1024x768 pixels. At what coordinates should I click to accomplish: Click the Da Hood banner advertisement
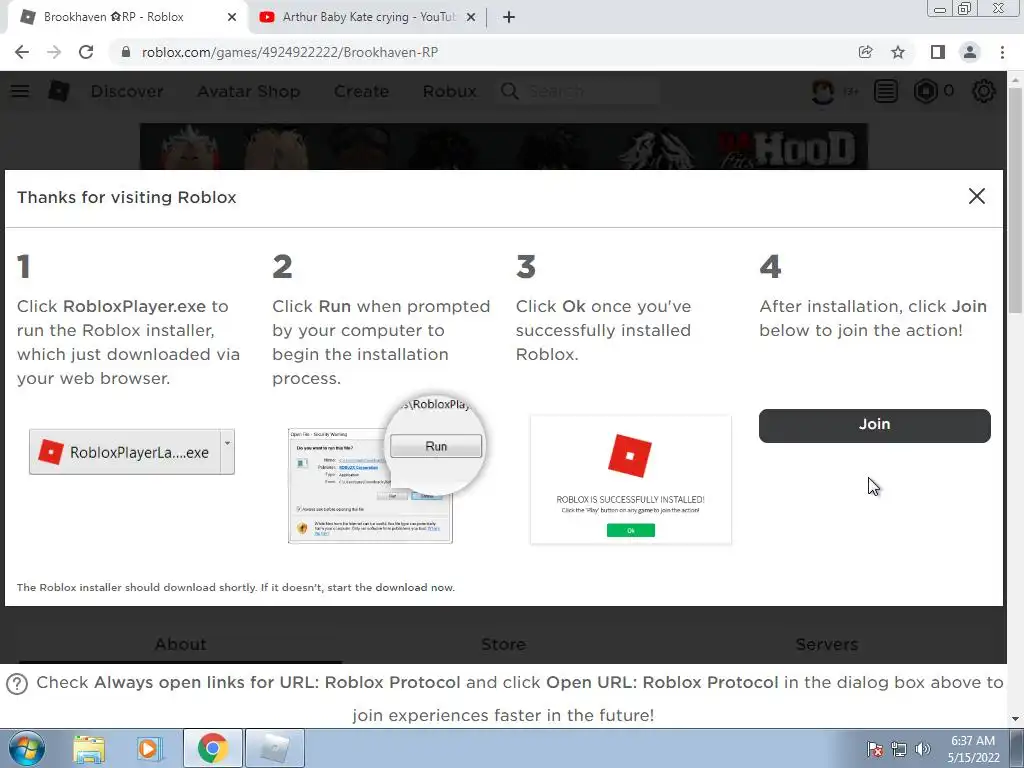tap(504, 146)
